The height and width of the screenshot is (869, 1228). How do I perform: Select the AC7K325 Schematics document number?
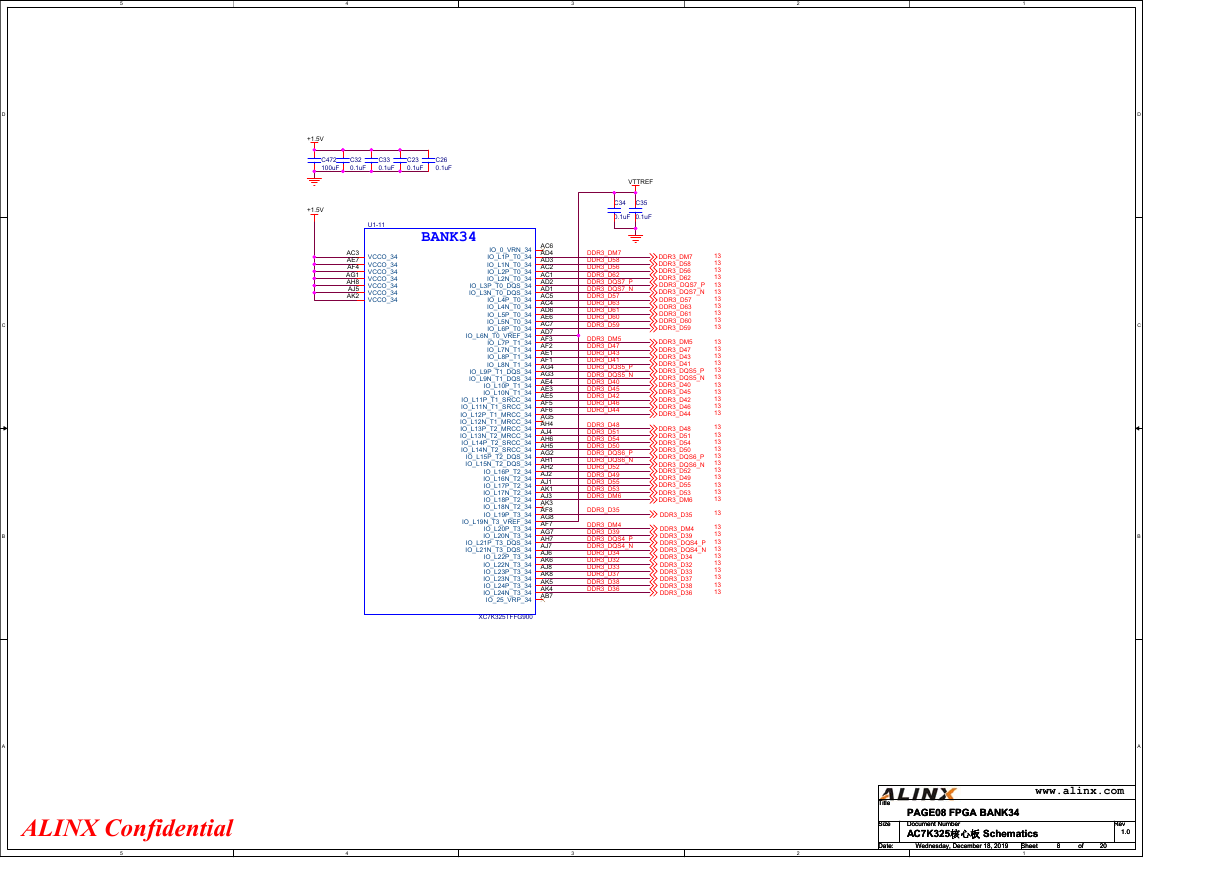[x=972, y=833]
